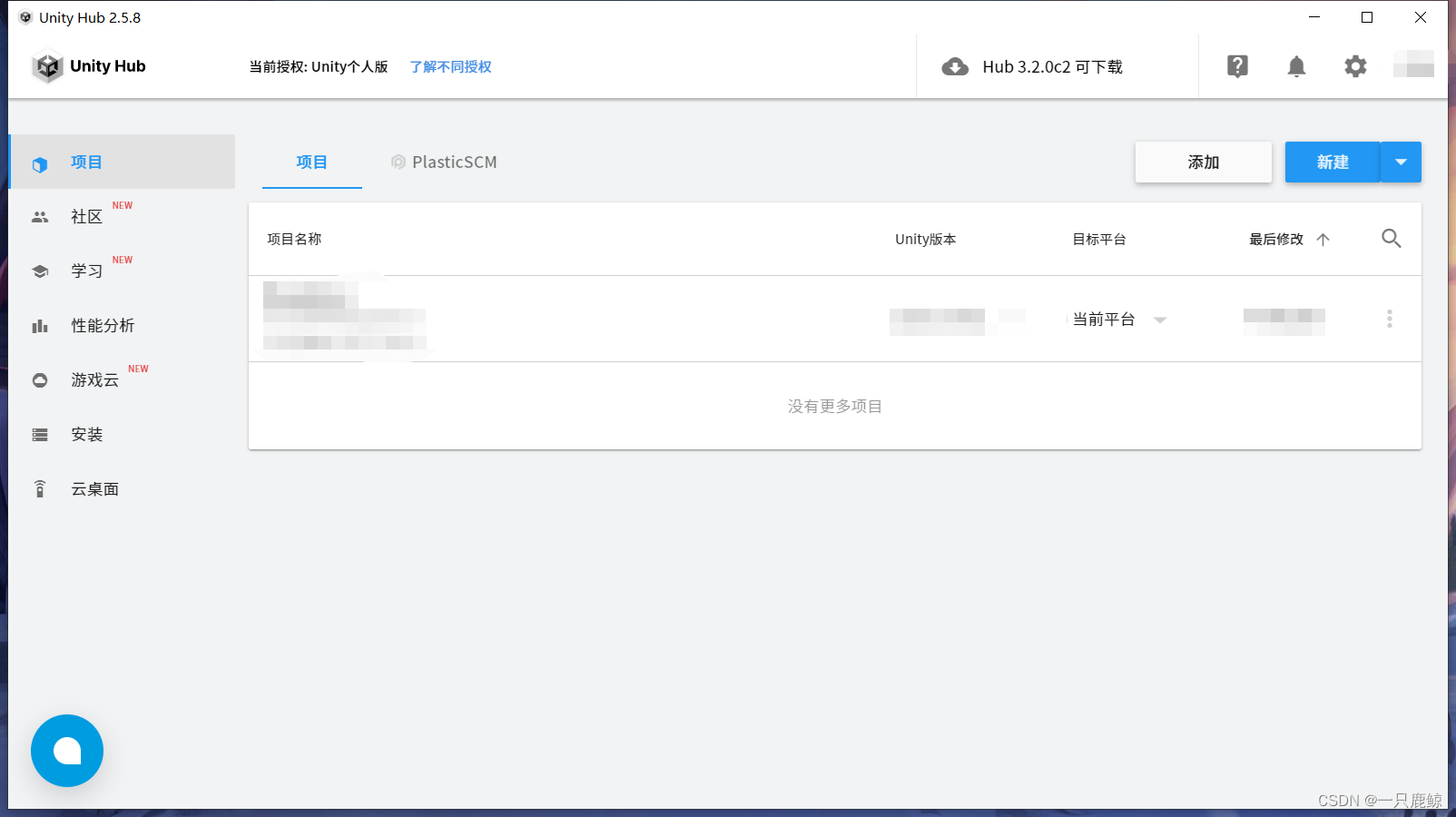Expand the 新建 button dropdown arrow
This screenshot has width=1456, height=817.
(x=1401, y=162)
